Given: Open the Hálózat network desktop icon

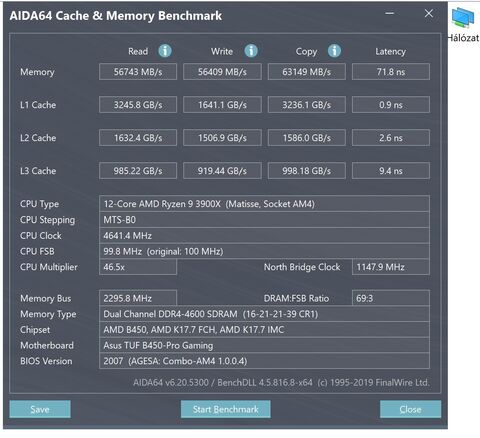Looking at the screenshot, I should (x=463, y=25).
